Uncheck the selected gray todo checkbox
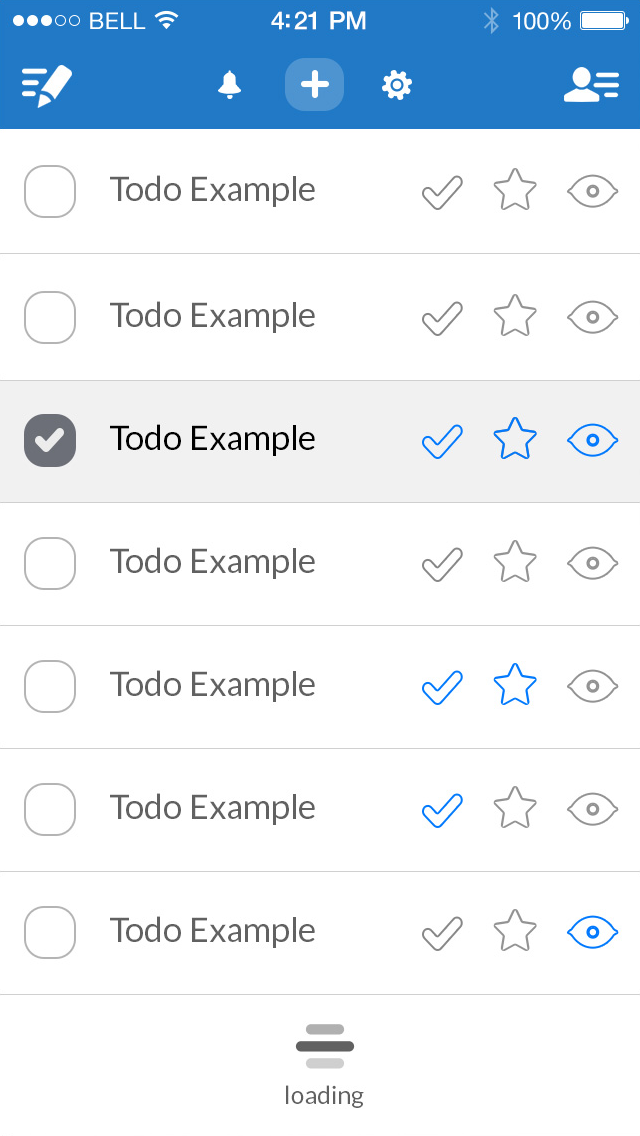This screenshot has height=1136, width=640. pyautogui.click(x=49, y=440)
